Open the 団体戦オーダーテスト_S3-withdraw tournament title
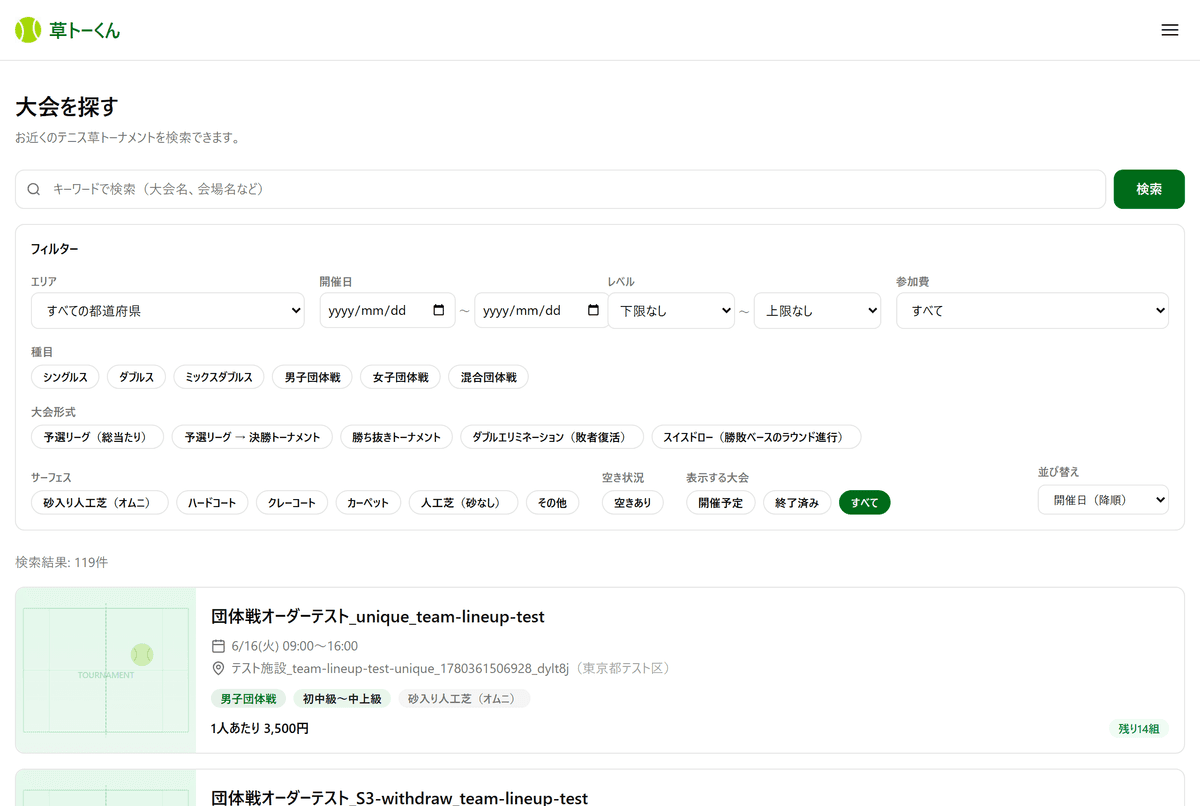 [x=399, y=798]
